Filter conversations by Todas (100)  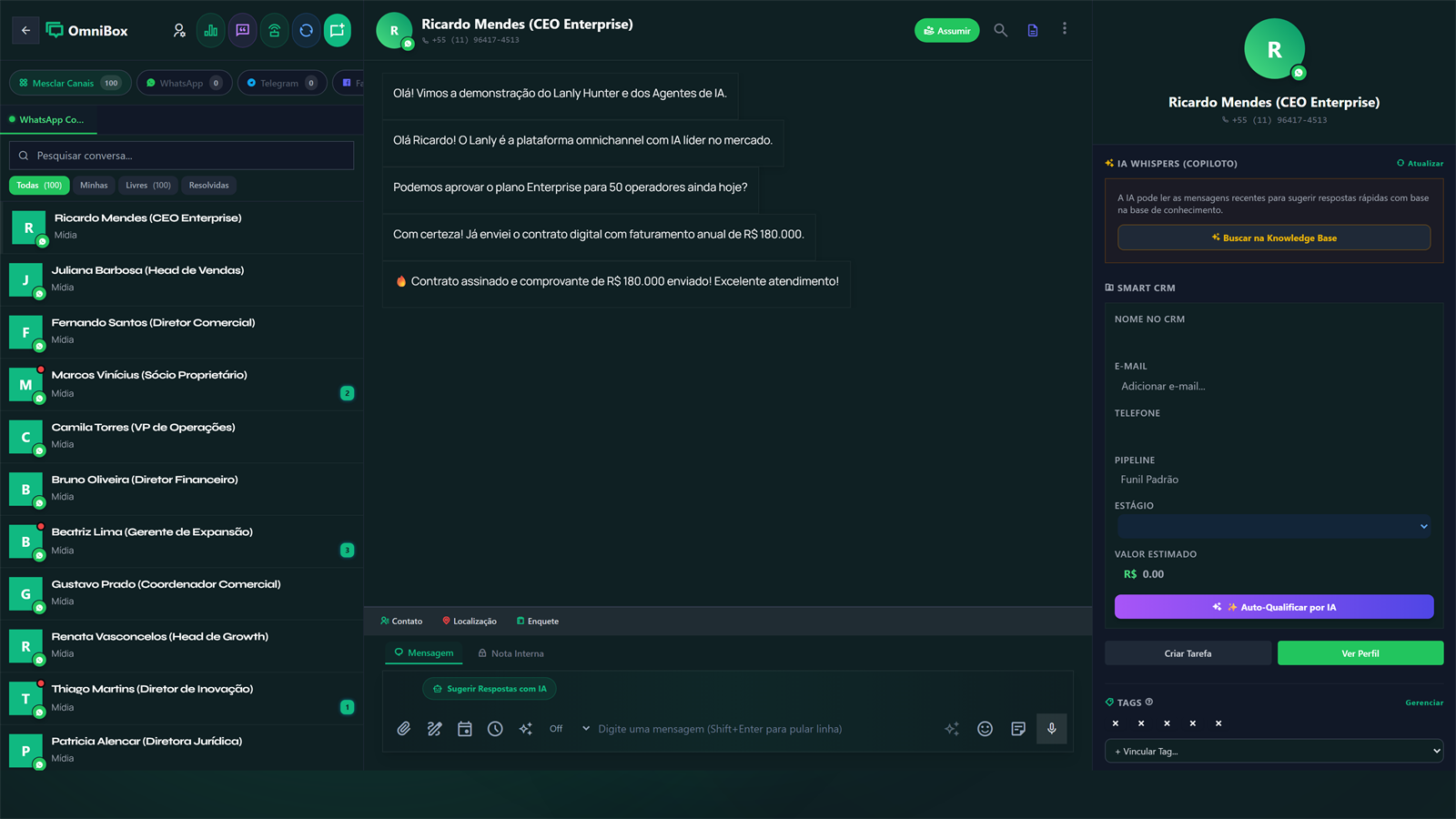(x=39, y=186)
